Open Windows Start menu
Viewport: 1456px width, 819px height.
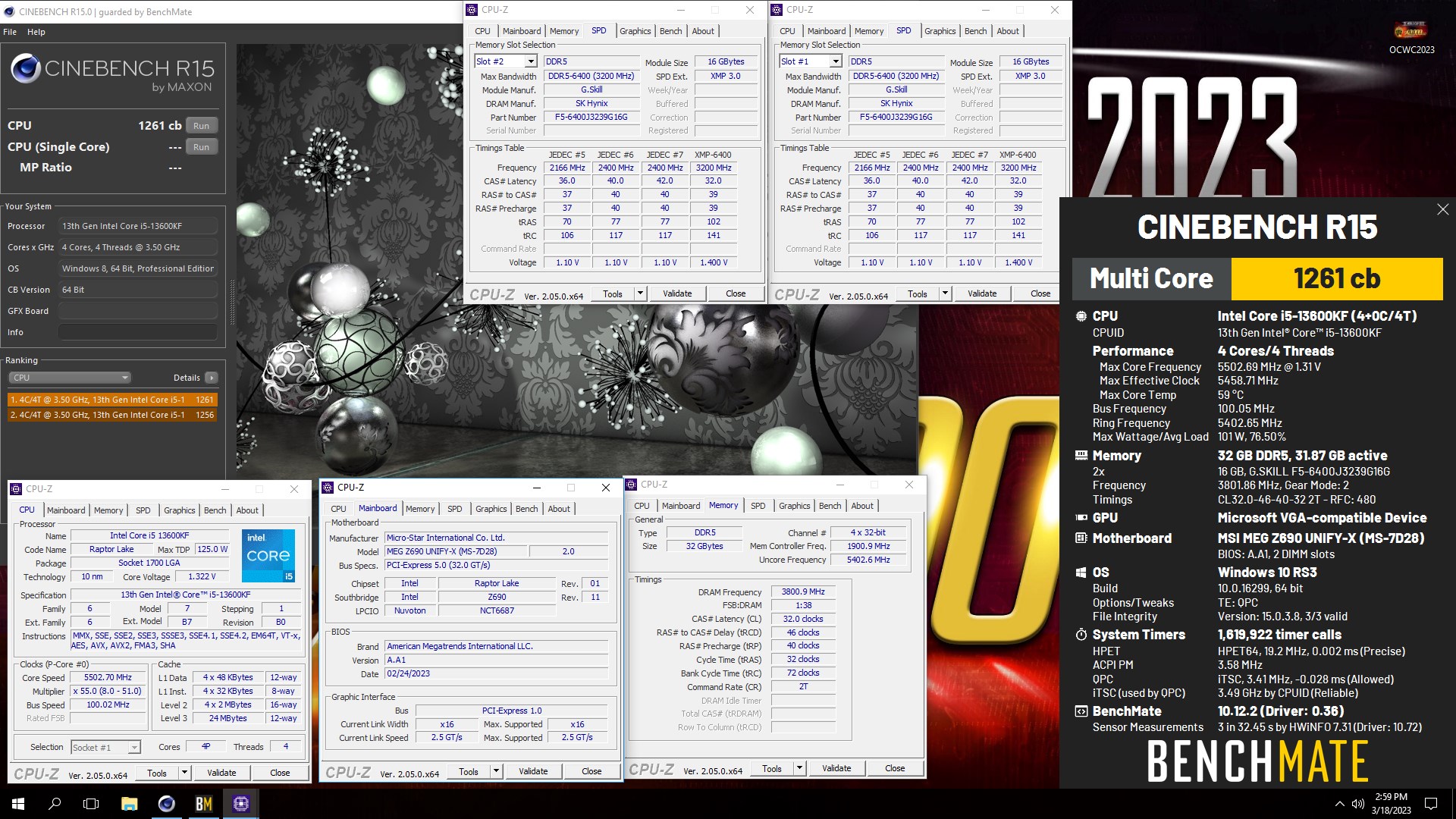[x=18, y=804]
